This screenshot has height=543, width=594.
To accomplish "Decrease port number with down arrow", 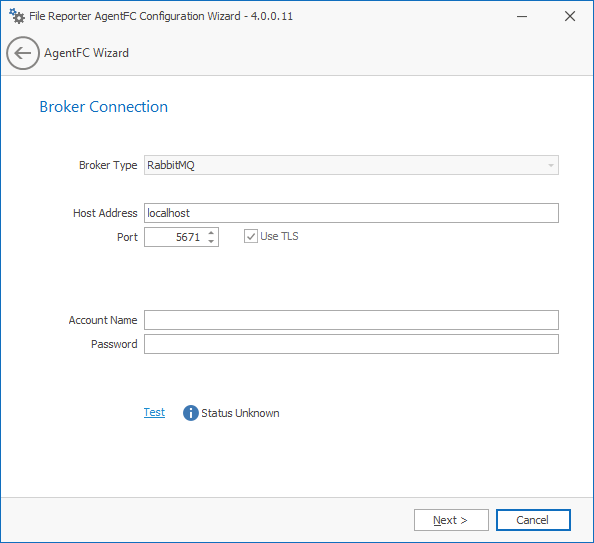I will pyautogui.click(x=211, y=241).
